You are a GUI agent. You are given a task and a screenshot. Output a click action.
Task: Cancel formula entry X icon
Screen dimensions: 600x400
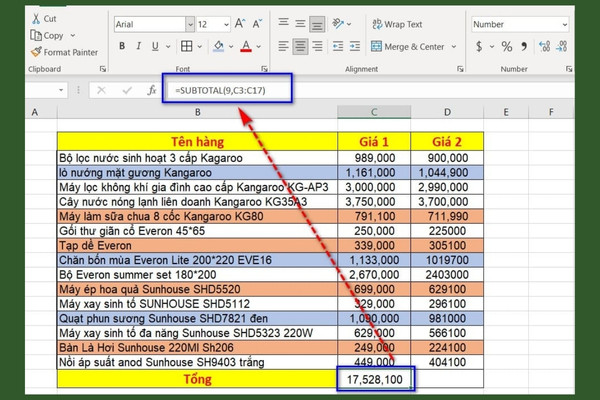coord(101,90)
